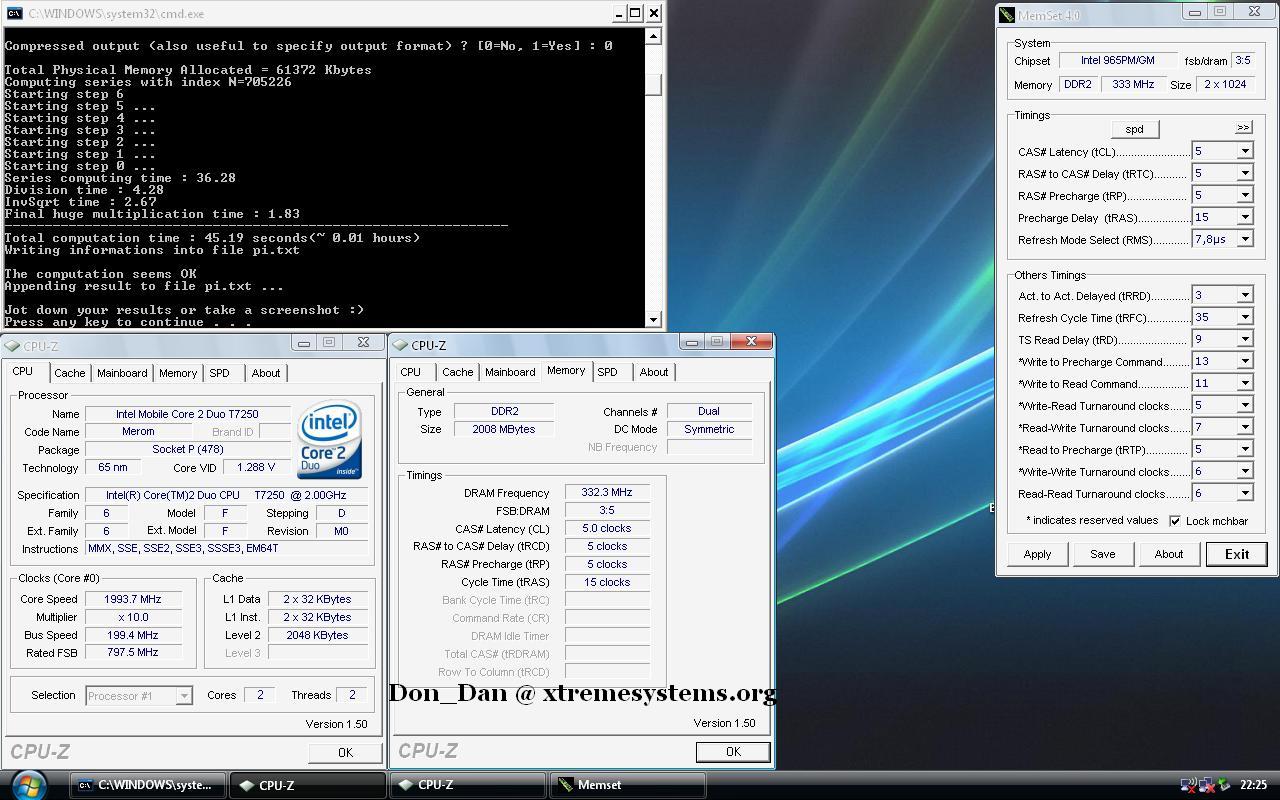Click the cmd.exe title bar icon

click(x=15, y=13)
